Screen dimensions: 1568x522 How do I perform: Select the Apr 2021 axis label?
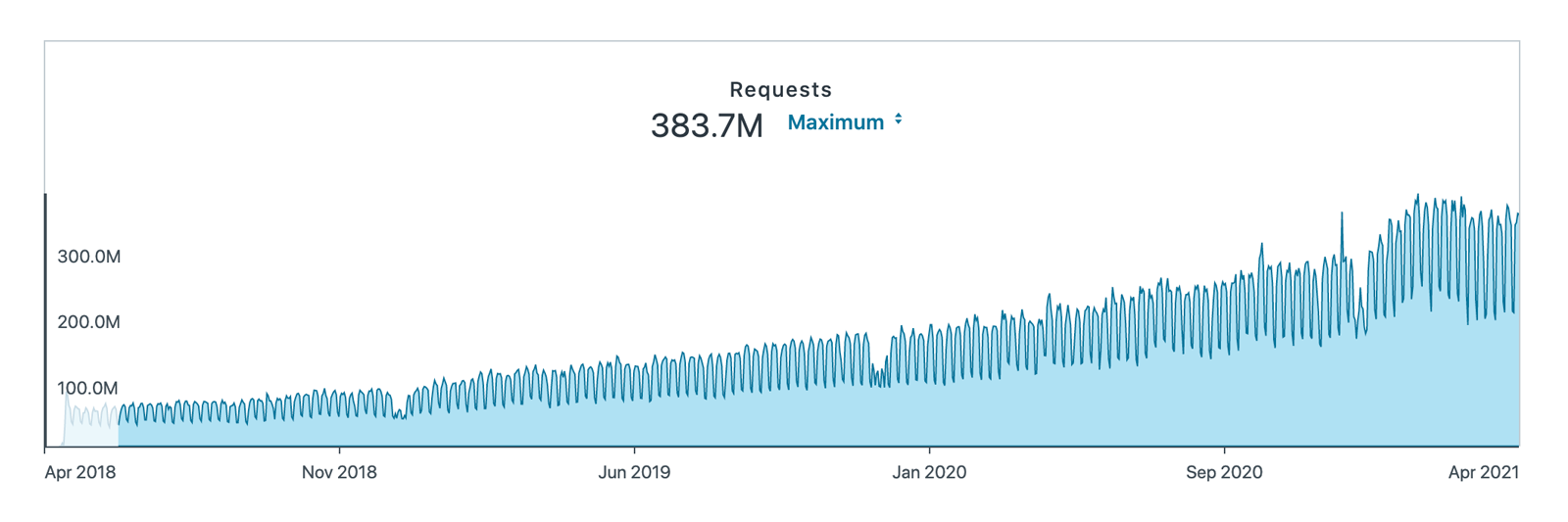(x=1484, y=472)
